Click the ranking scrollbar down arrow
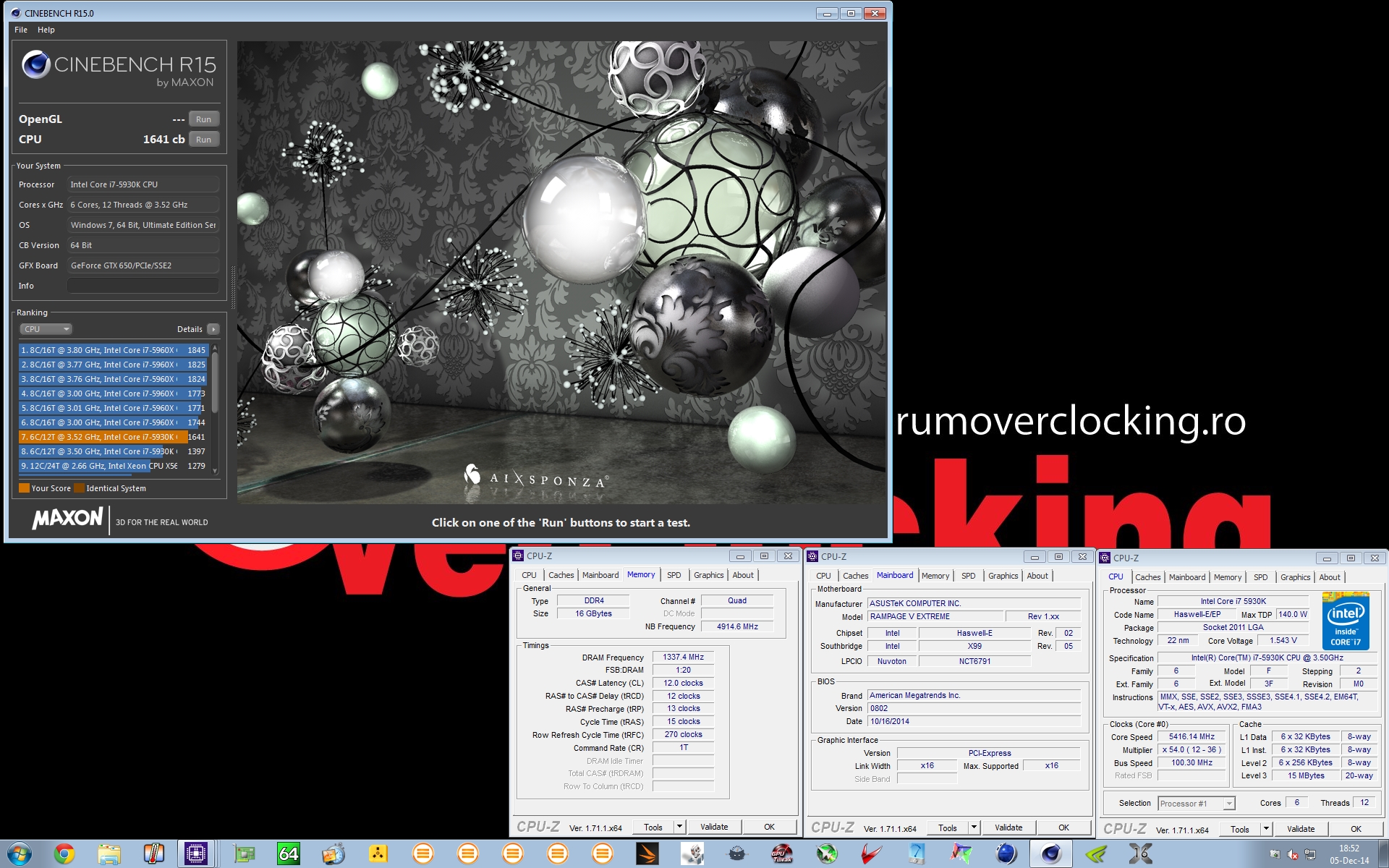The height and width of the screenshot is (868, 1389). pyautogui.click(x=215, y=471)
